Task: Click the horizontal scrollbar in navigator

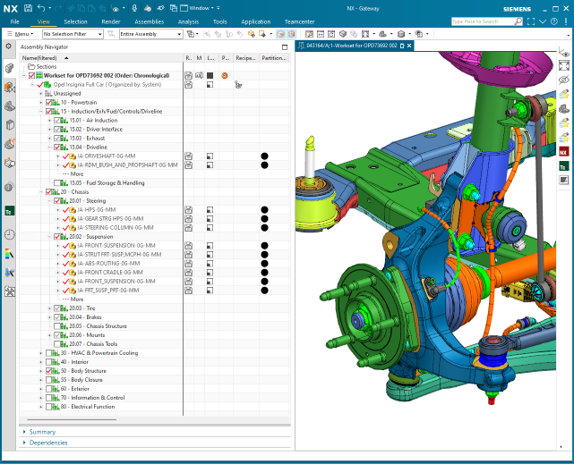Action: 72,419
